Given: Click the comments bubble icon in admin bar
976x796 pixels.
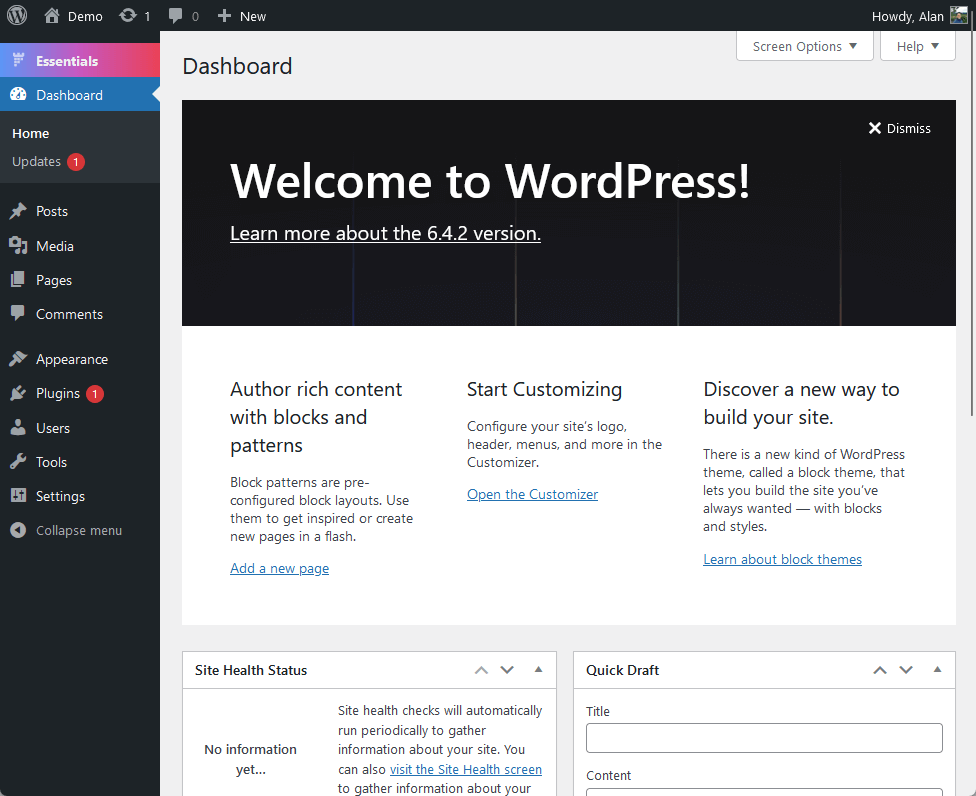Looking at the screenshot, I should point(178,15).
